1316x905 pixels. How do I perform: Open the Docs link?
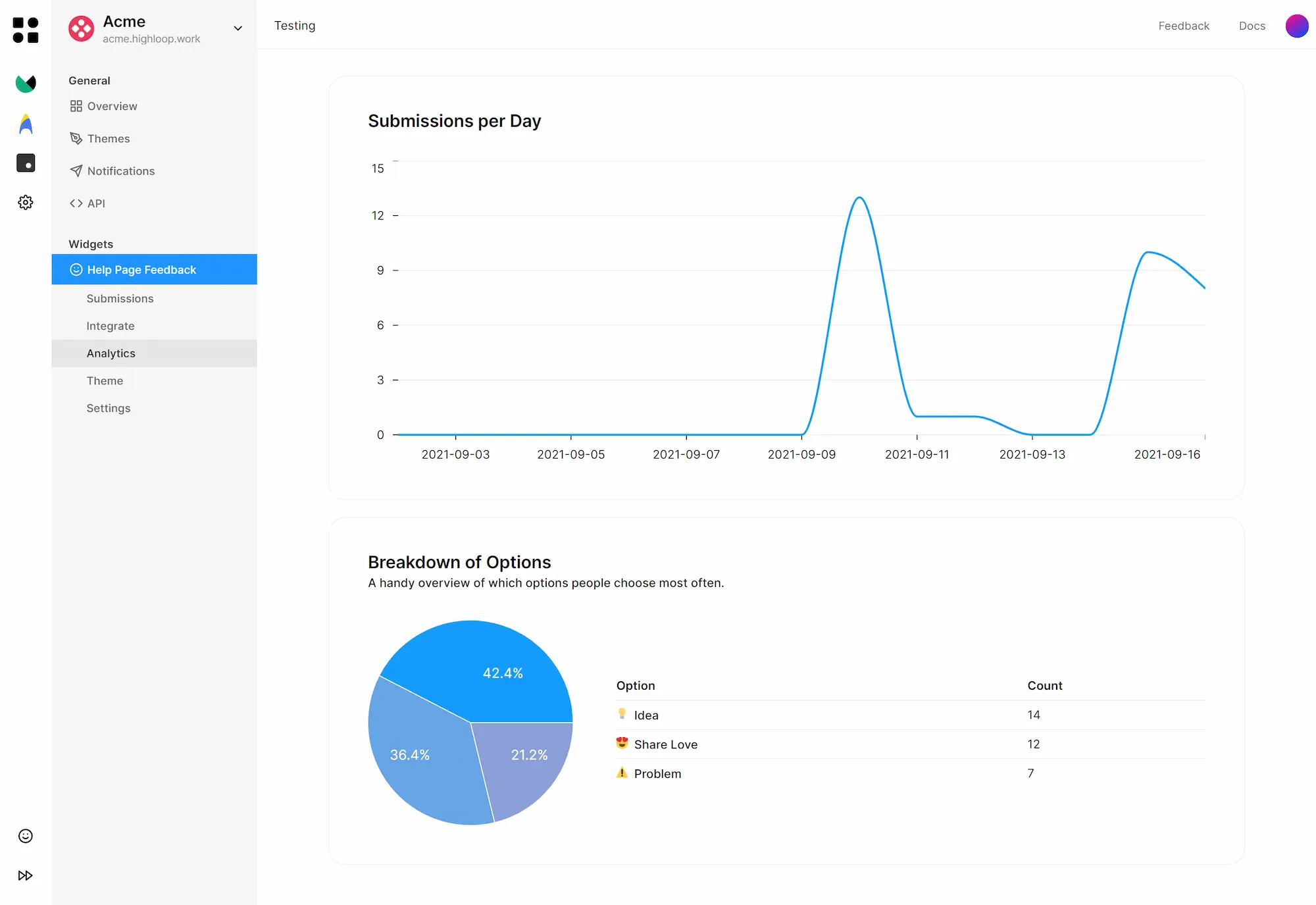1252,26
